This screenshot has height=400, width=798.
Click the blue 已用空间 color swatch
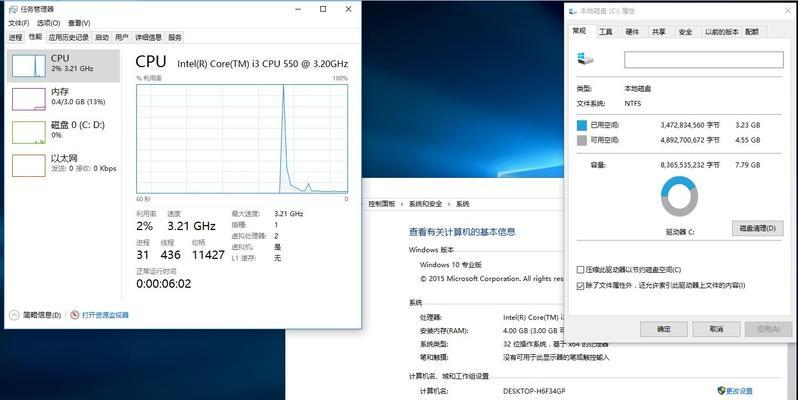(582, 125)
